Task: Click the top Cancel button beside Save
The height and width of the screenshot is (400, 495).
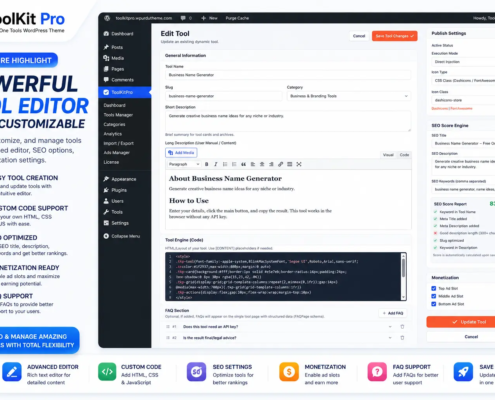Action: [x=359, y=36]
